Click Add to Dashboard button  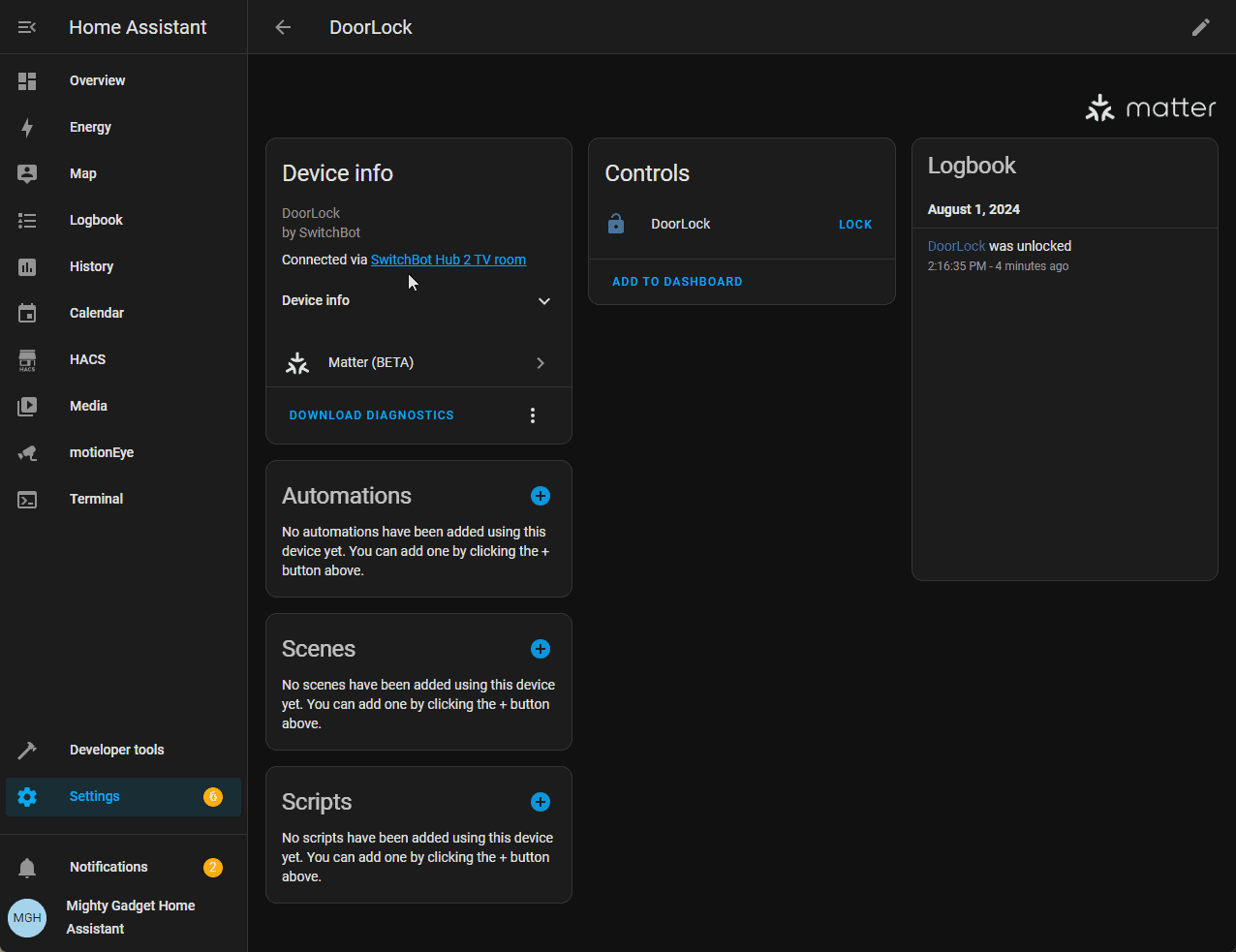coord(677,282)
